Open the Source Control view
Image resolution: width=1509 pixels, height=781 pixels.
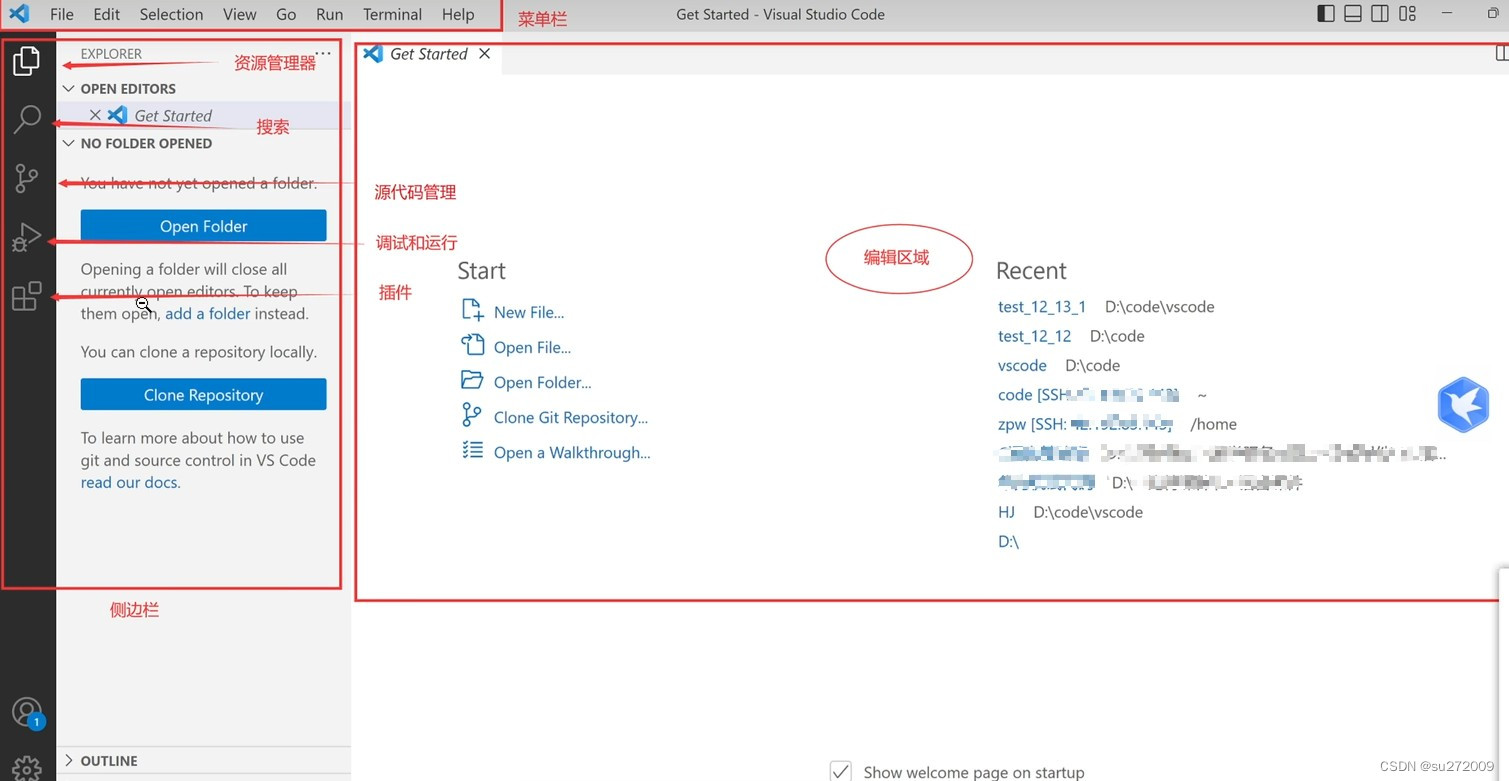26,178
